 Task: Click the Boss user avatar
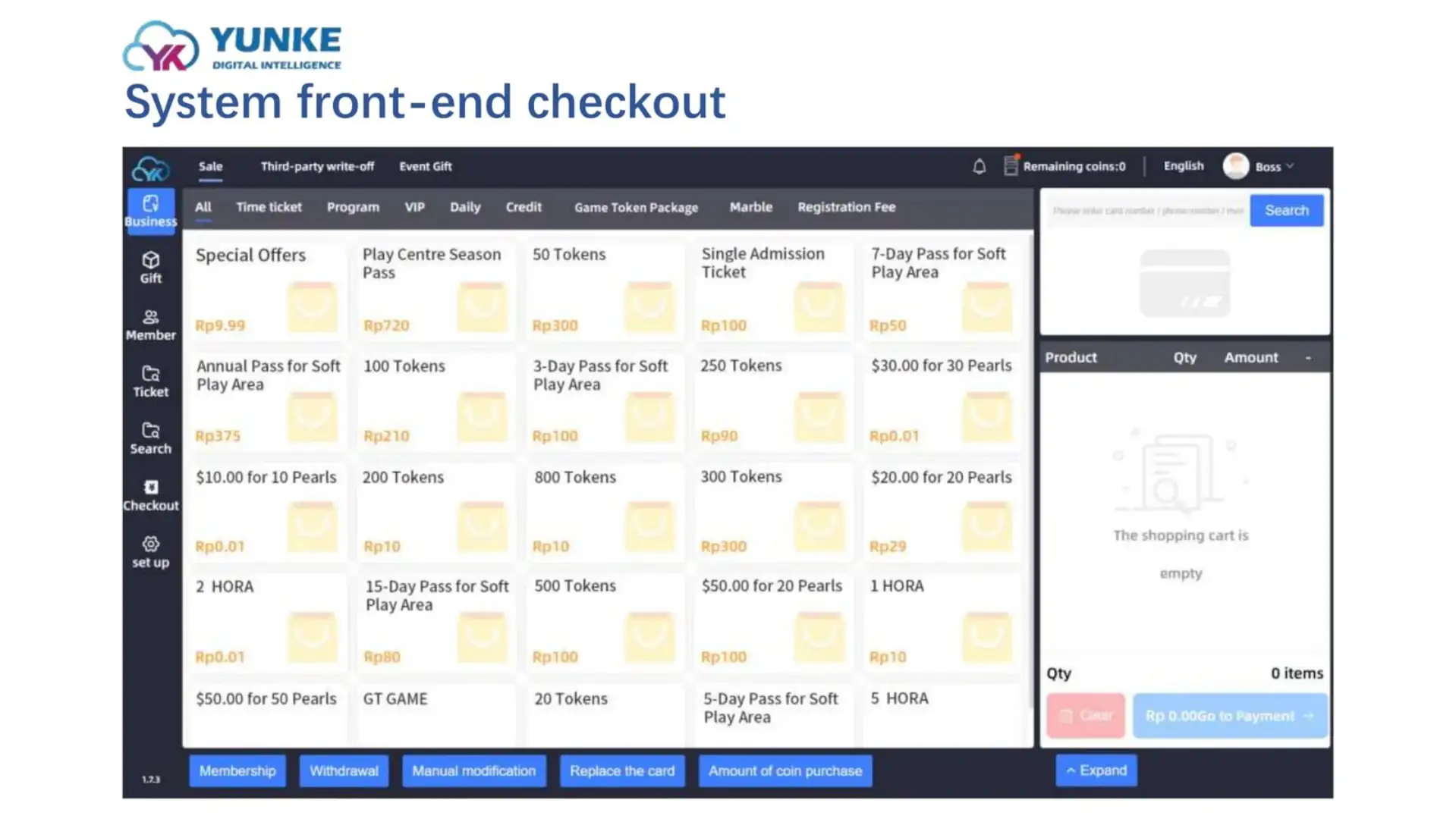[1235, 166]
